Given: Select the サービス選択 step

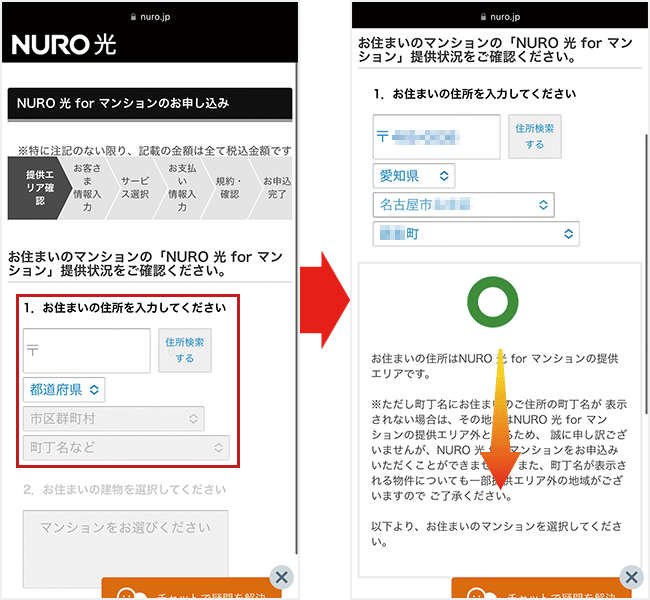Looking at the screenshot, I should click(135, 188).
